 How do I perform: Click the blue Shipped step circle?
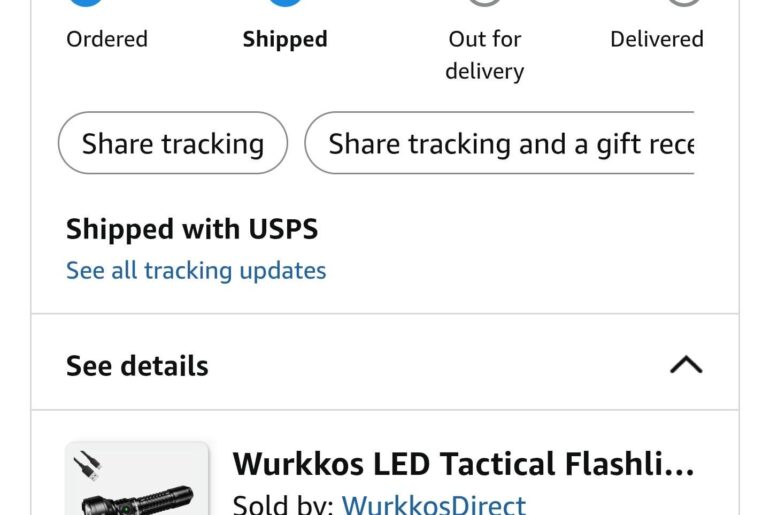point(285,2)
